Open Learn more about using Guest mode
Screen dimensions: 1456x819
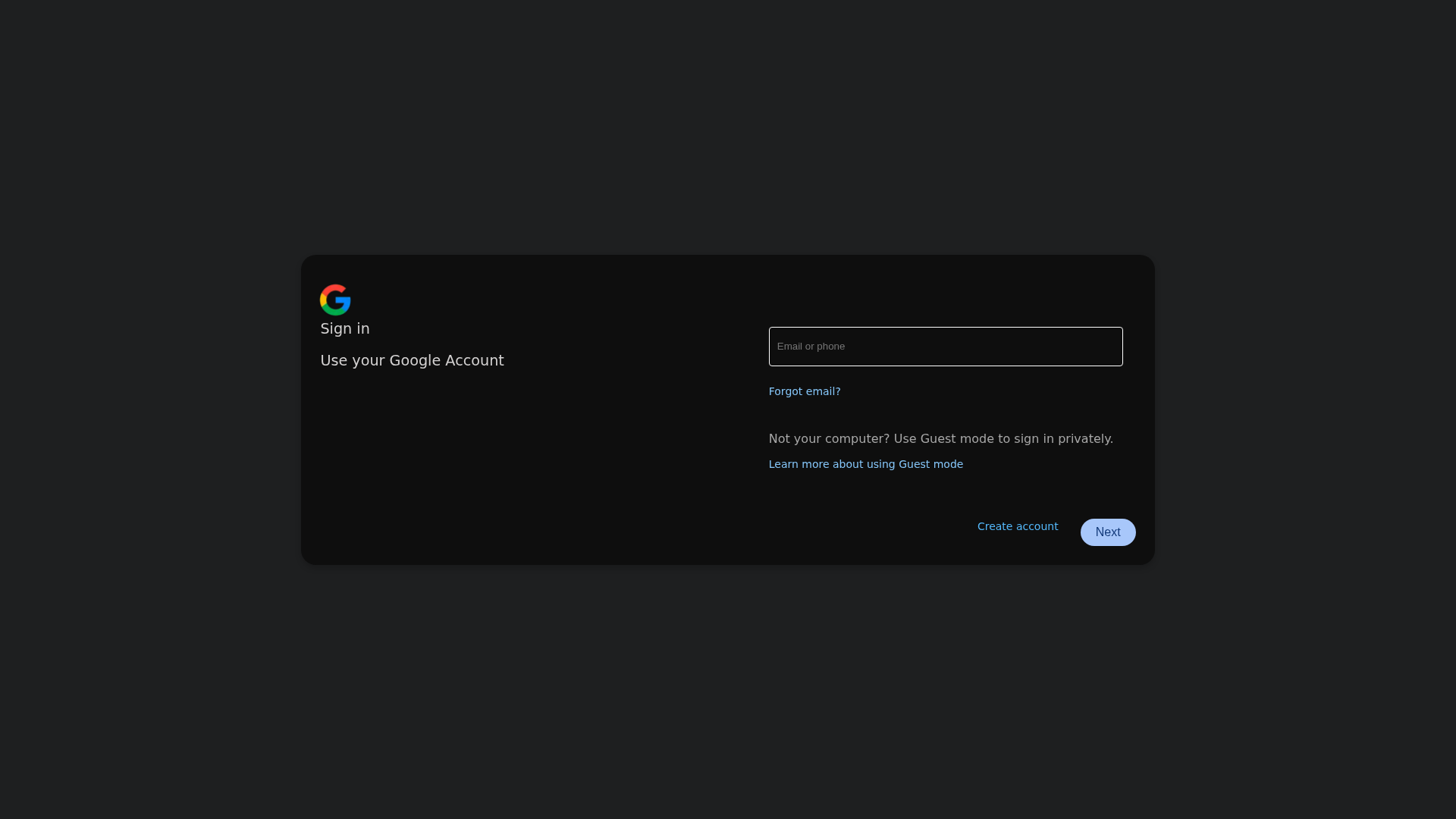(x=866, y=464)
